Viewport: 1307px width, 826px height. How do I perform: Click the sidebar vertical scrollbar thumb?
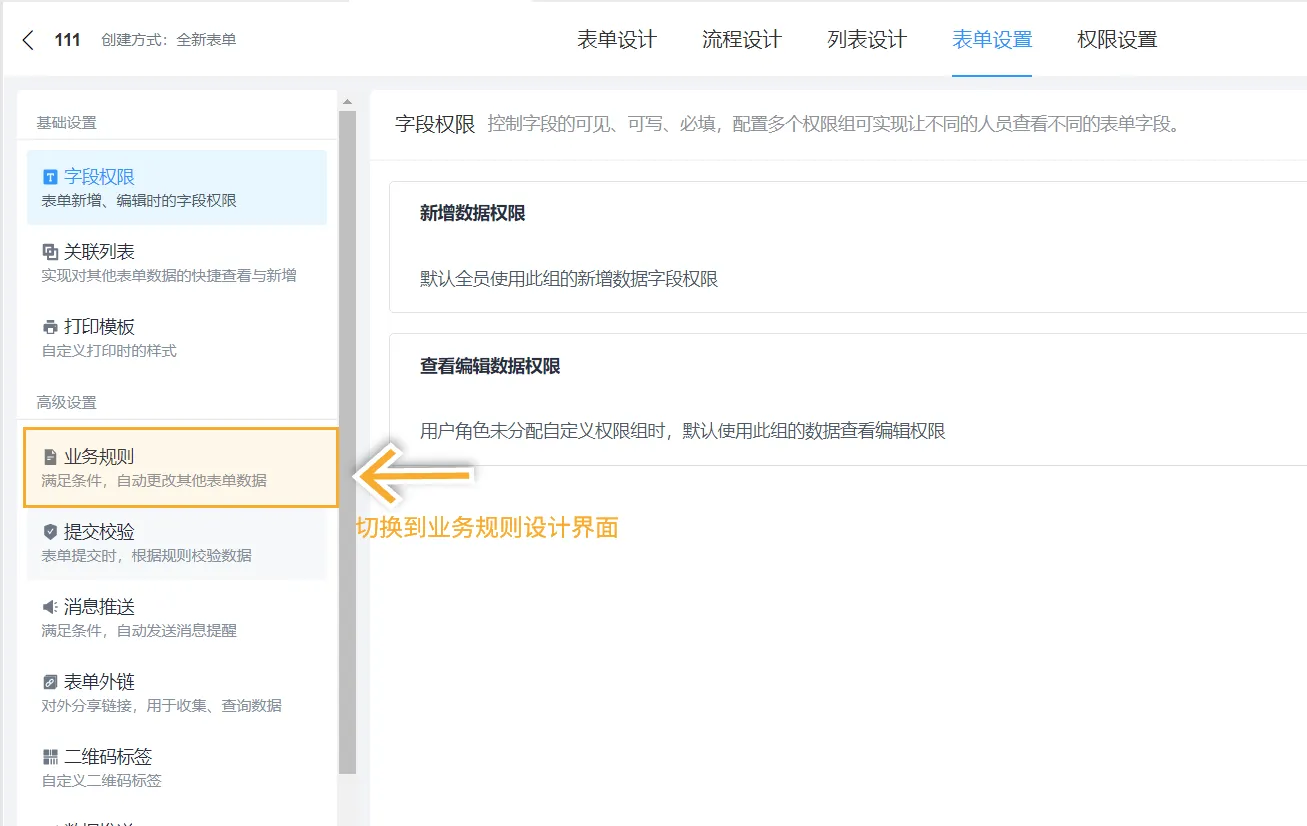pyautogui.click(x=347, y=440)
